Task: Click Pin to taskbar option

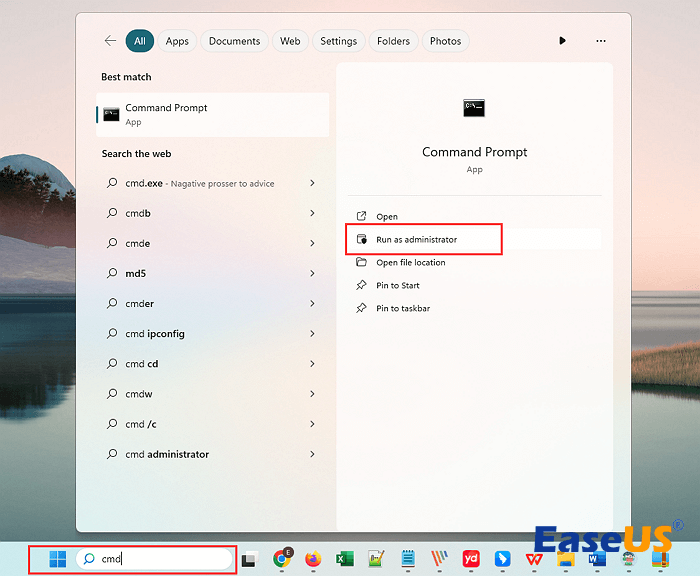Action: coord(402,309)
